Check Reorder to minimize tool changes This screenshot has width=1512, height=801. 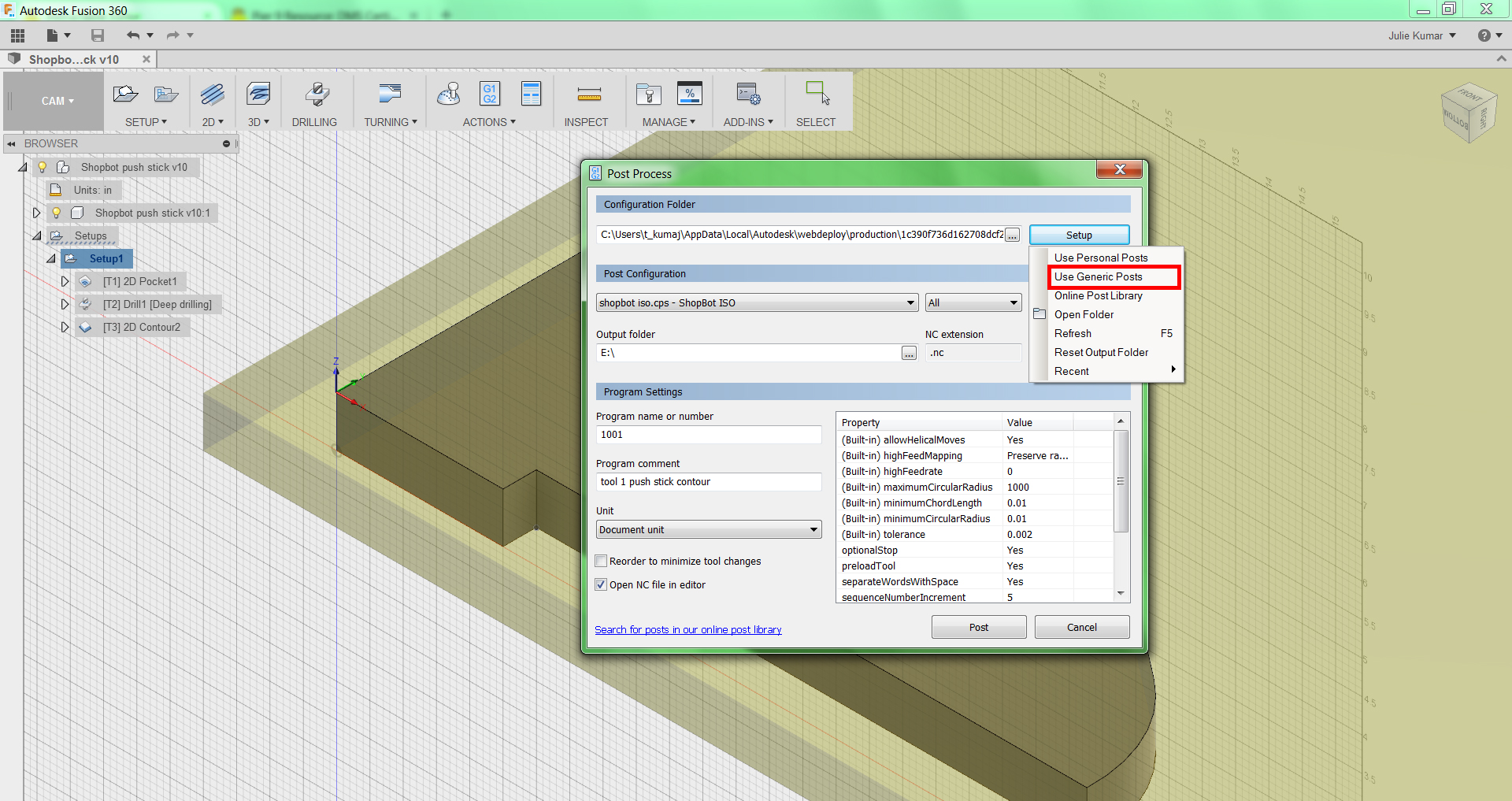(x=601, y=562)
